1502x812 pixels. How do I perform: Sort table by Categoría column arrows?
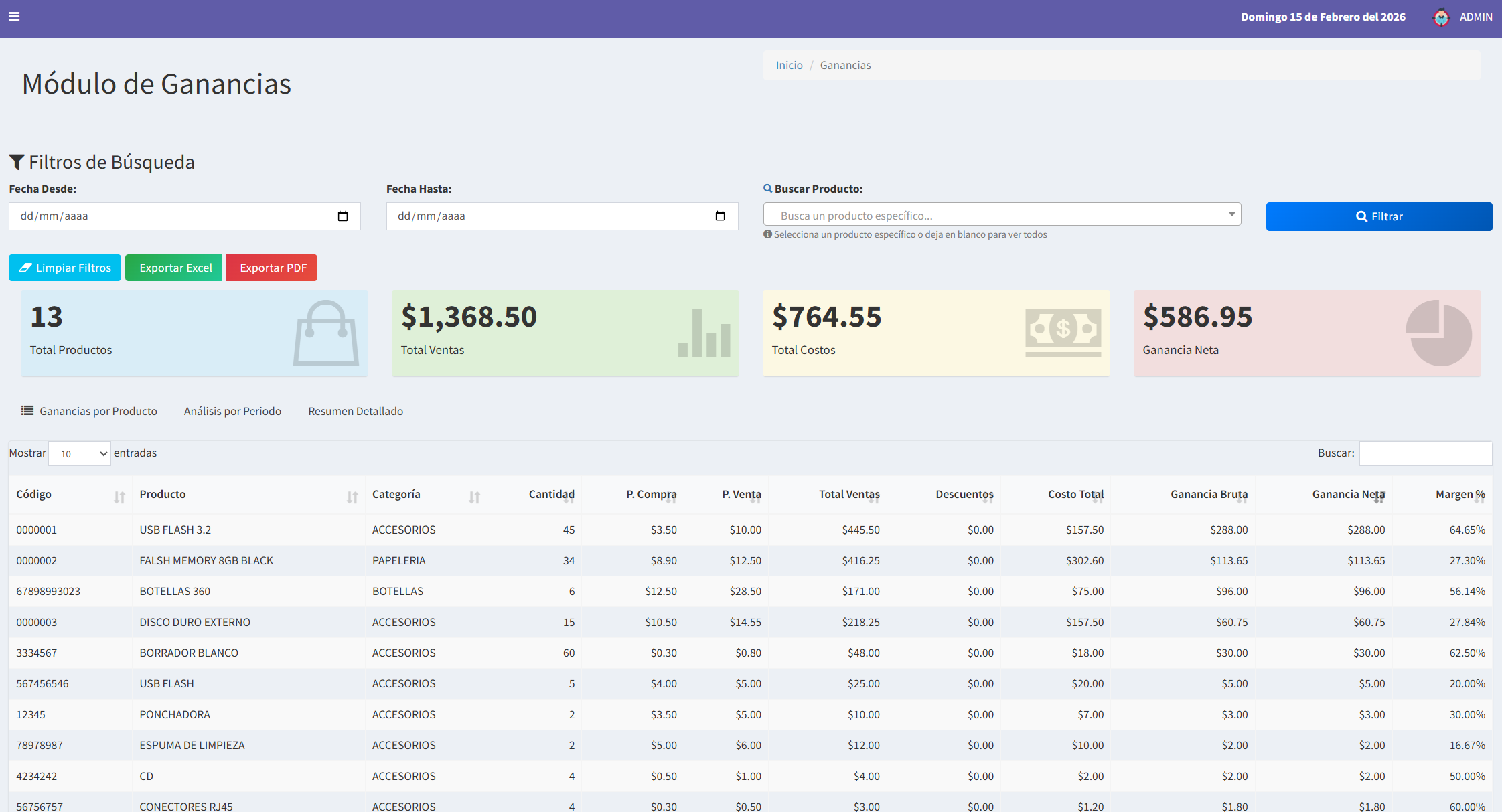(x=474, y=497)
